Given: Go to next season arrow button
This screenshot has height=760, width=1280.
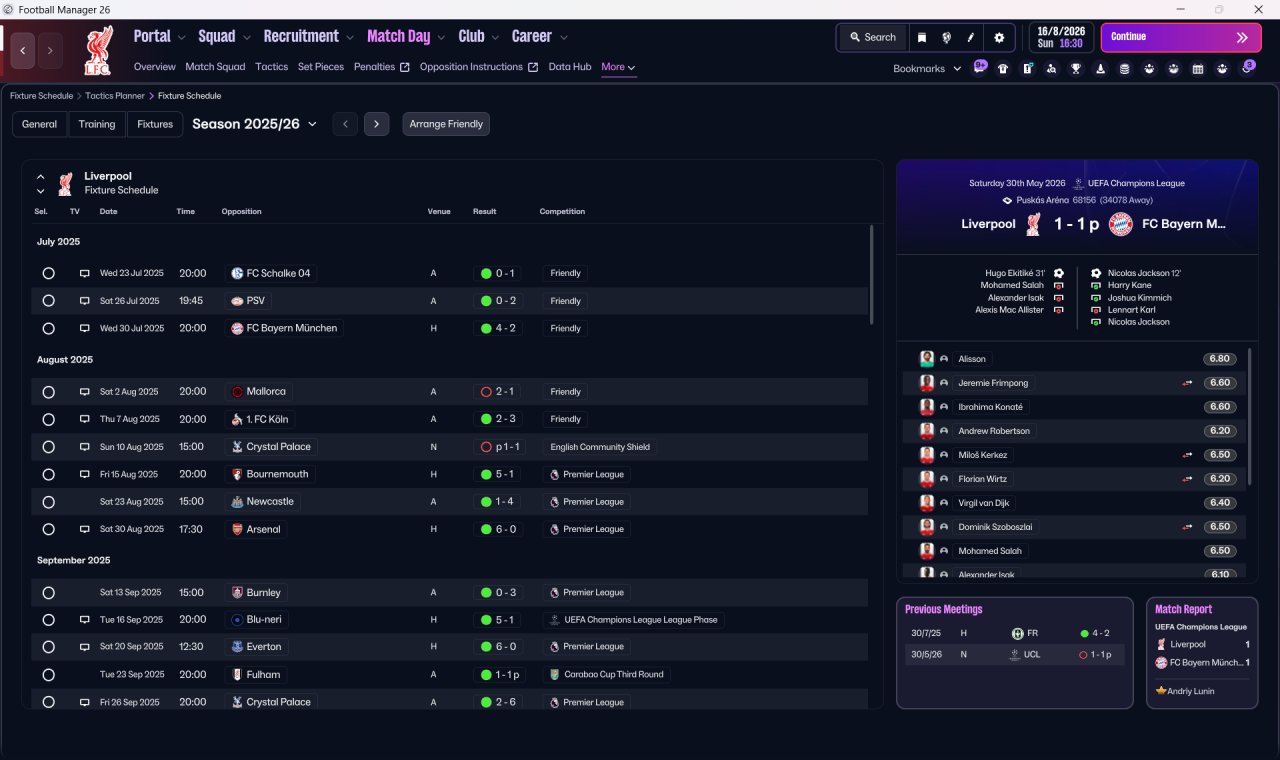Looking at the screenshot, I should pyautogui.click(x=376, y=124).
